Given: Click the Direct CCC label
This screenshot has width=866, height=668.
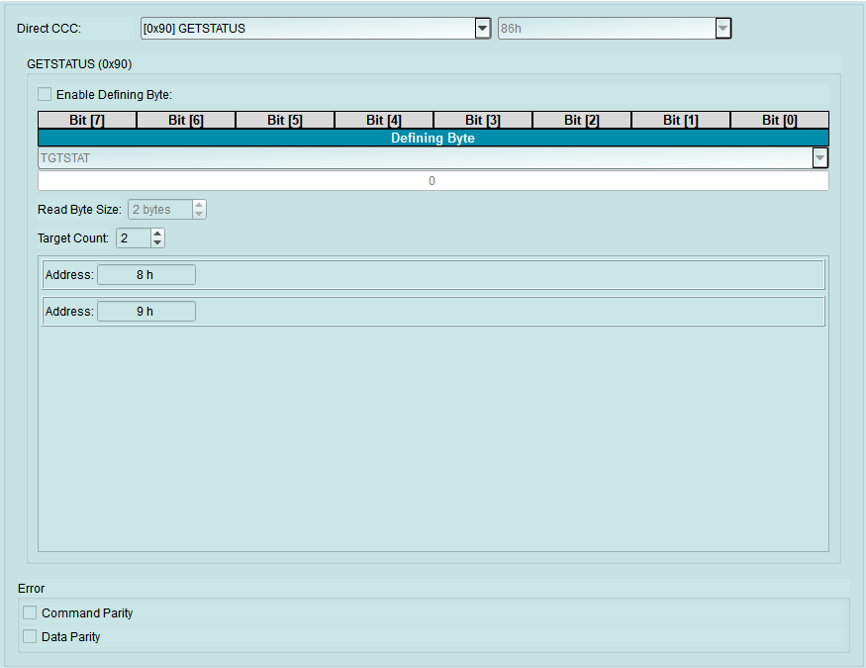Looking at the screenshot, I should click(49, 29).
